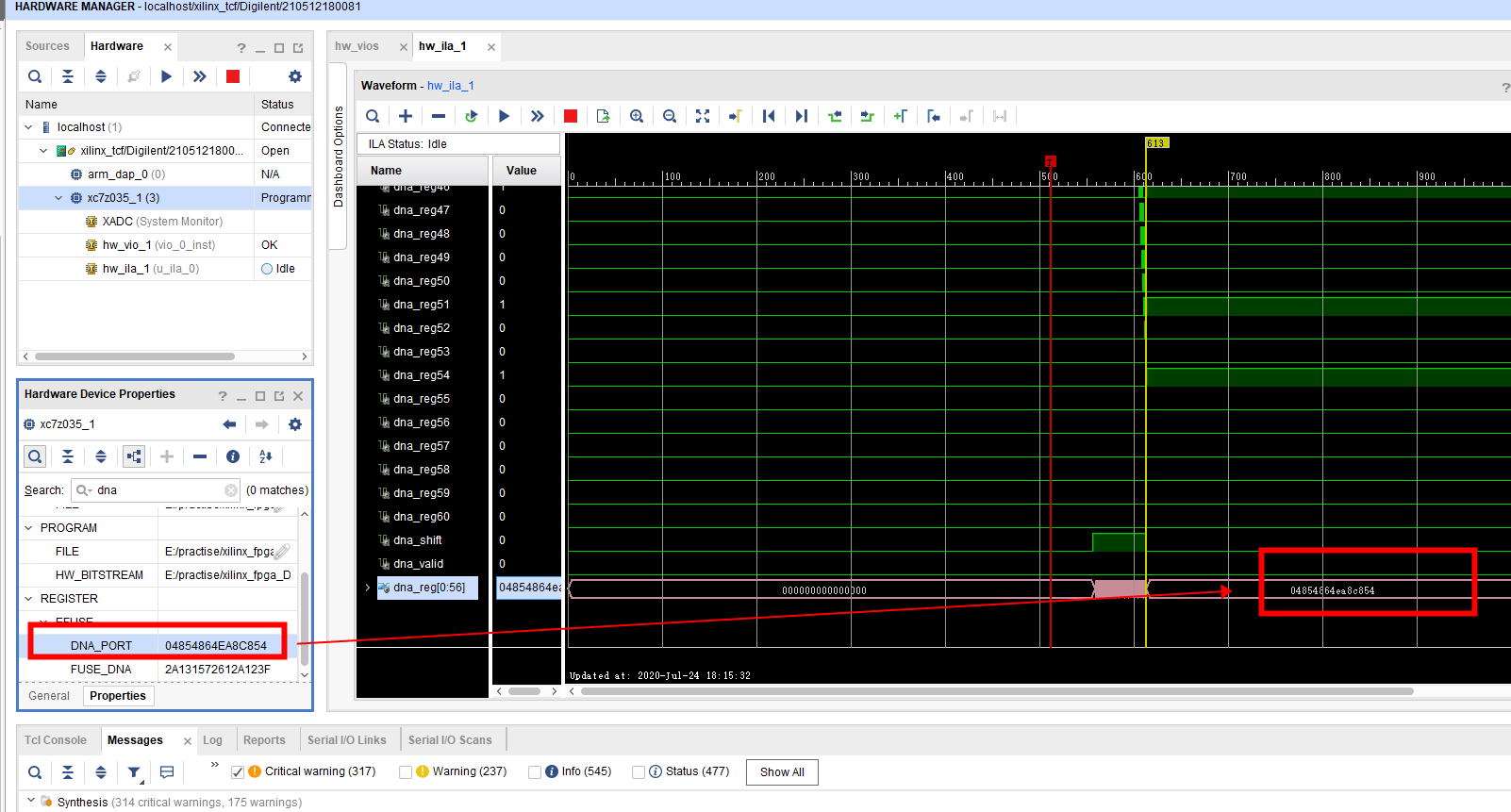Focus the property Search input field
Screen dimensions: 1511x812
coord(156,490)
